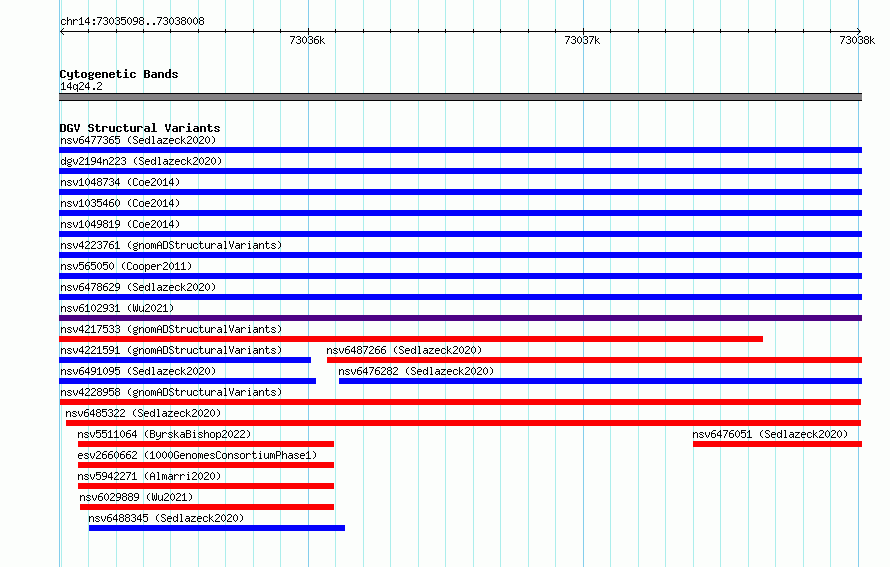
Task: Select the dgv2194n223 (Sedlazeck2020) label
Action: (x=141, y=161)
